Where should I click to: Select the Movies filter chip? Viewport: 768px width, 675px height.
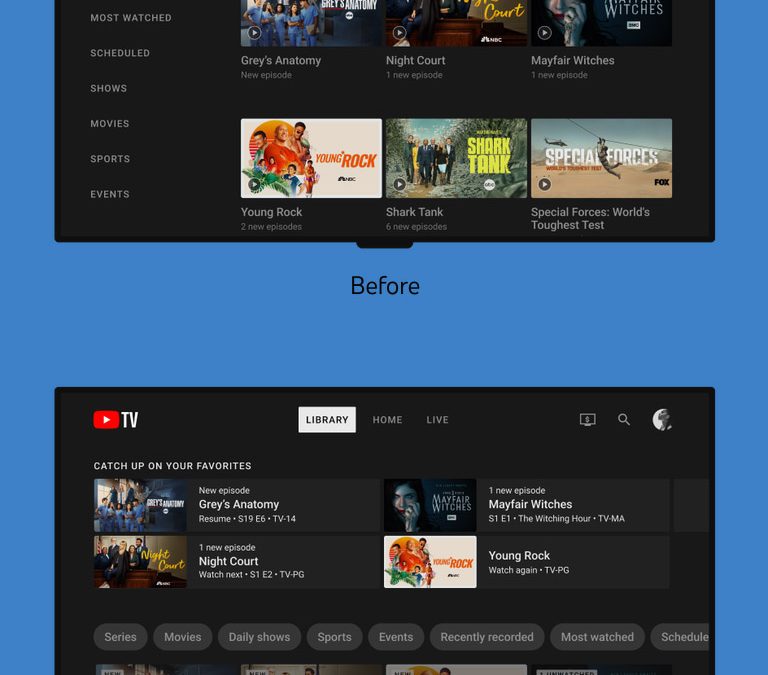[183, 637]
